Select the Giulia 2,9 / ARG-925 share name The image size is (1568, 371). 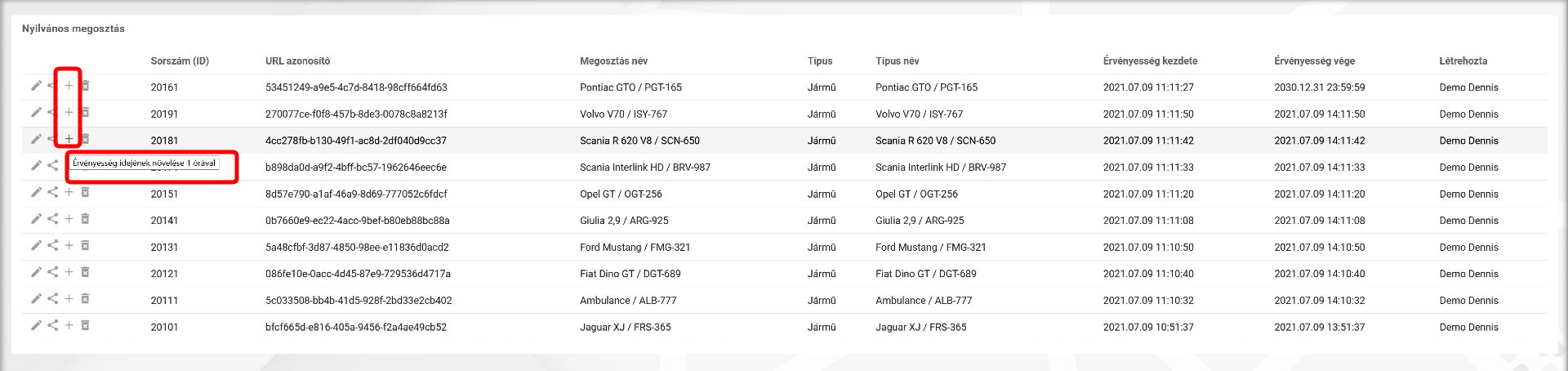click(x=624, y=221)
